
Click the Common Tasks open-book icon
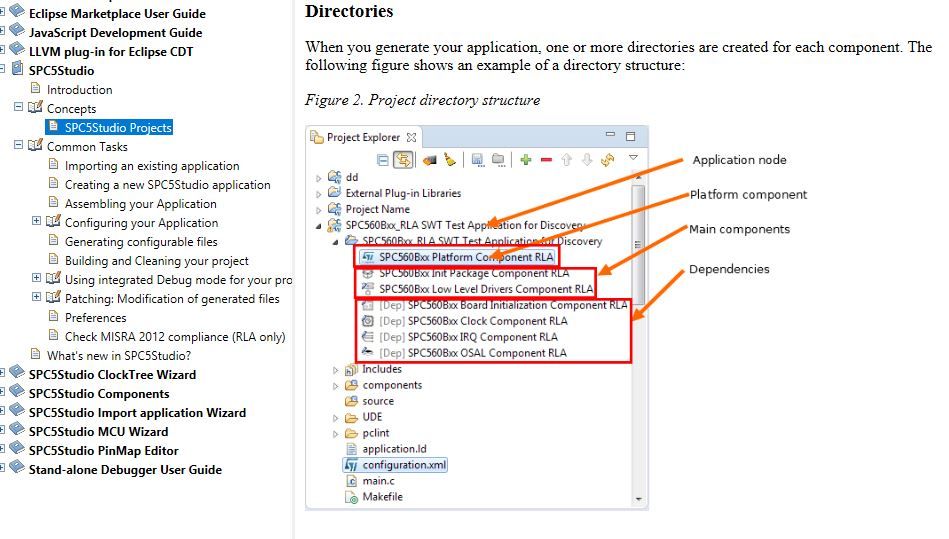(x=35, y=145)
